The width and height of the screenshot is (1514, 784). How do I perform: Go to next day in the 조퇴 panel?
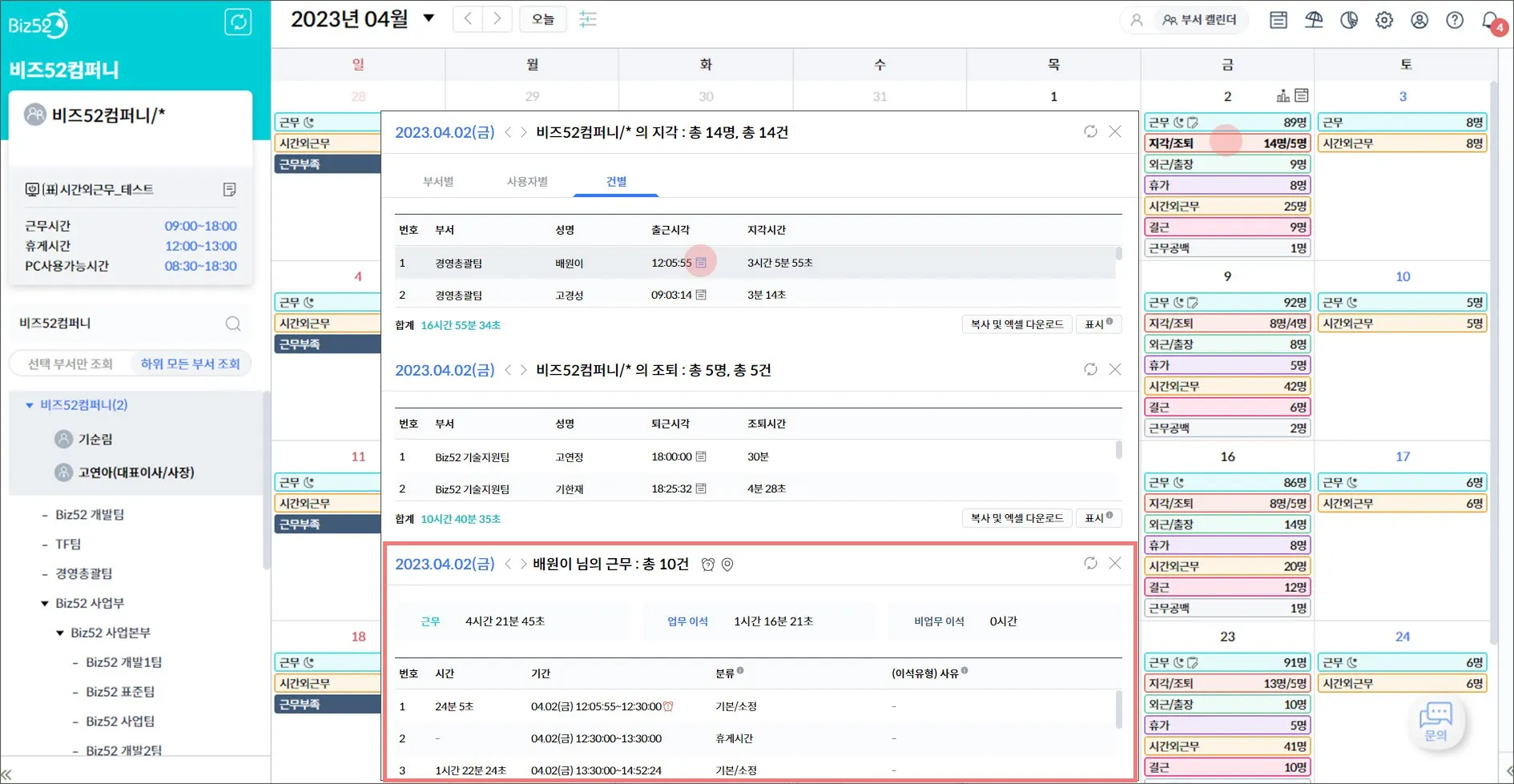pos(524,370)
